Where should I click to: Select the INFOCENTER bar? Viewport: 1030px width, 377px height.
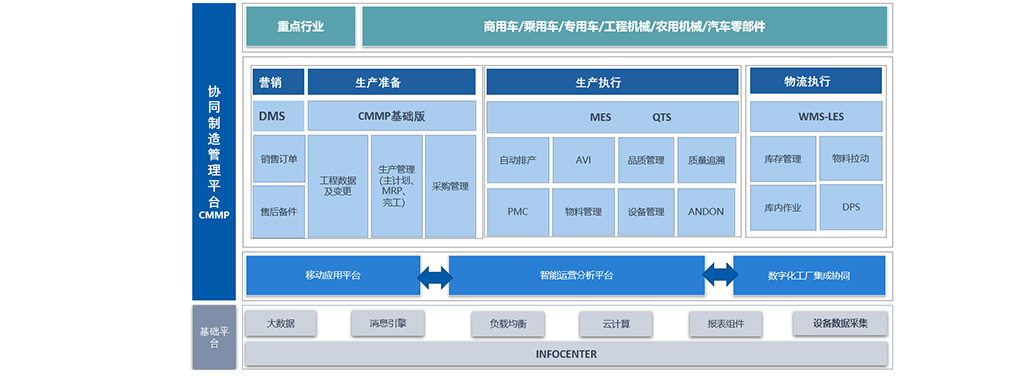[566, 354]
